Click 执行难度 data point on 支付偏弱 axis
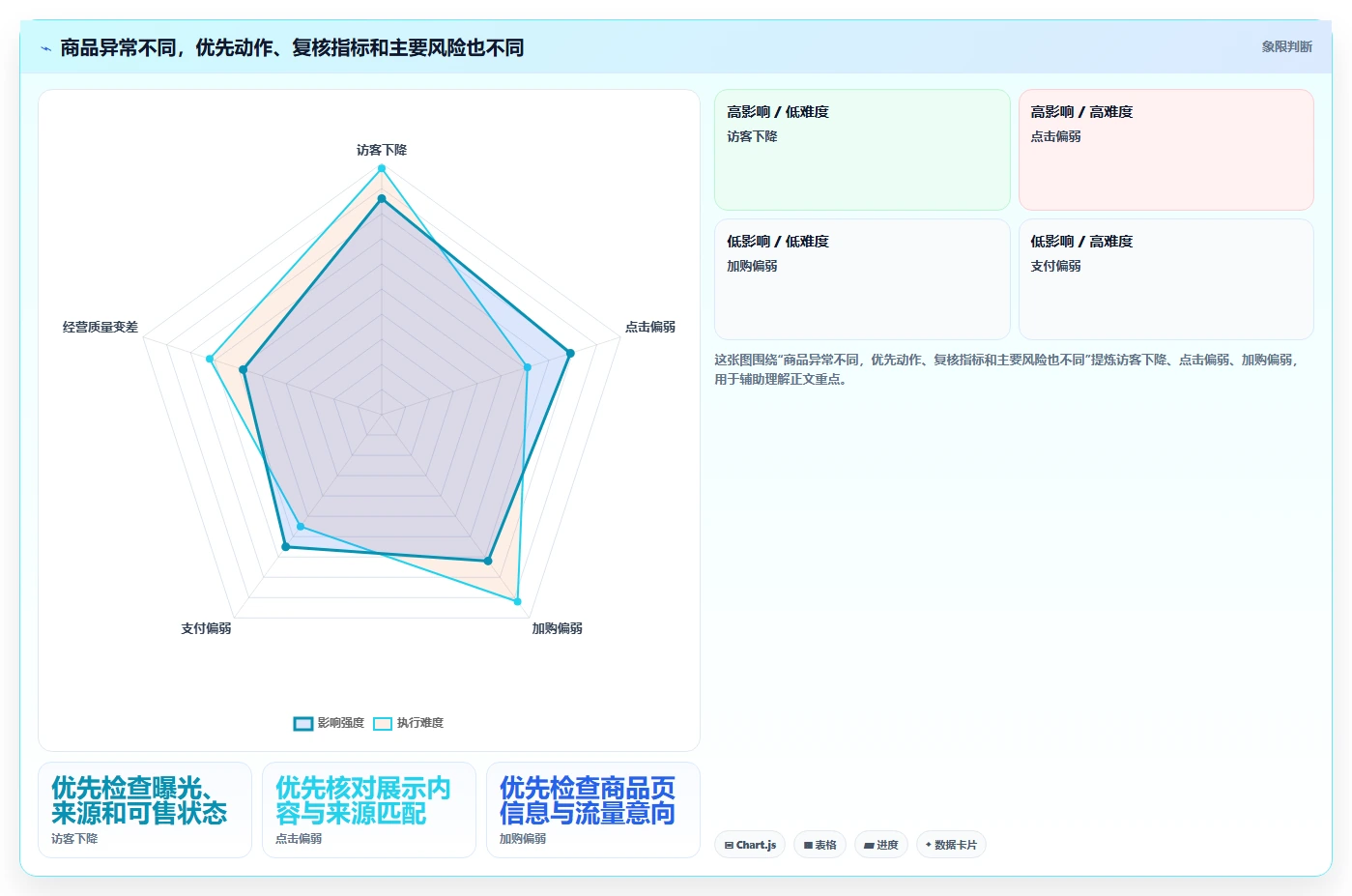Image resolution: width=1352 pixels, height=896 pixels. (301, 527)
